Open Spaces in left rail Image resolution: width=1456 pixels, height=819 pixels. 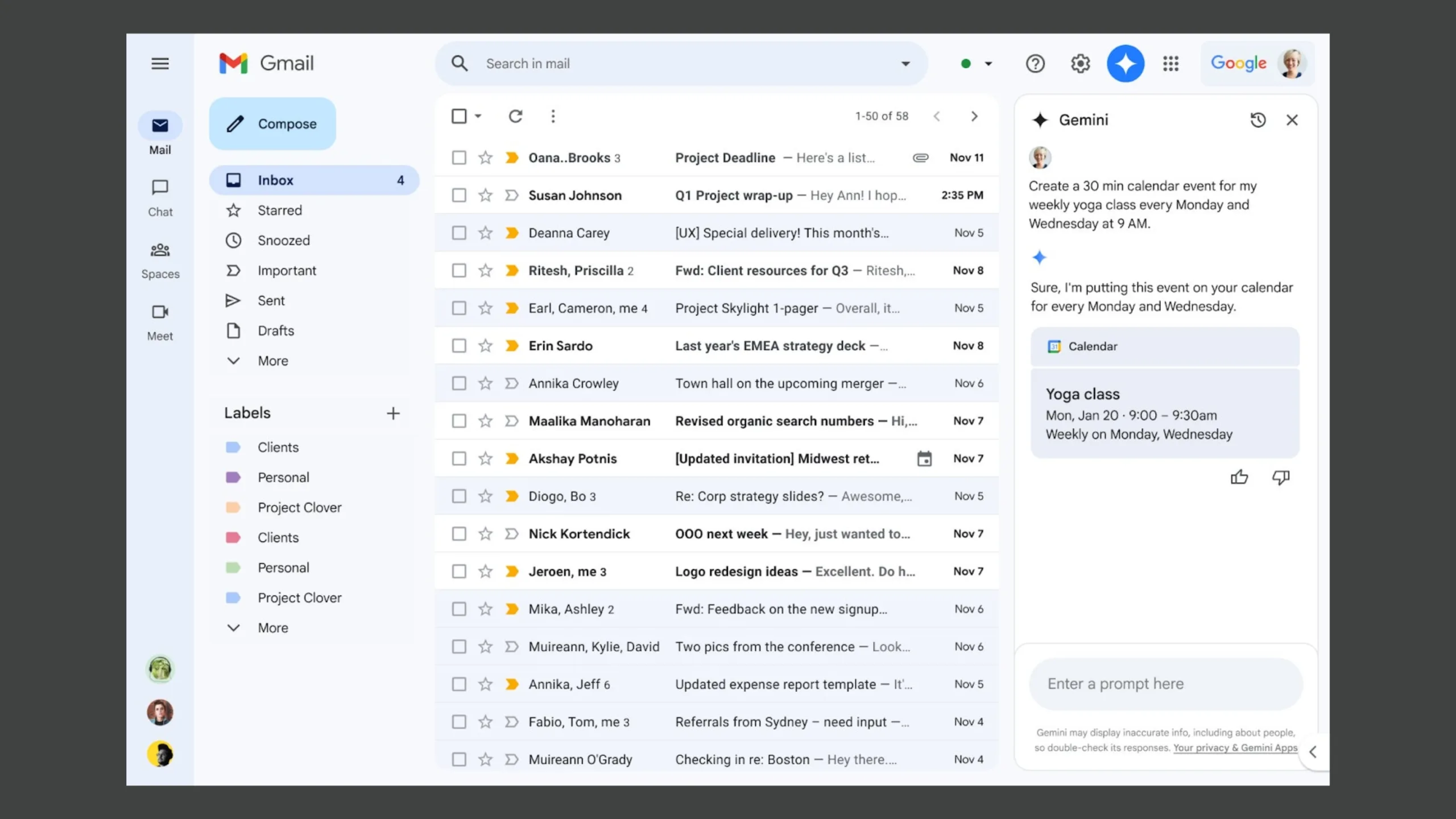click(x=160, y=260)
